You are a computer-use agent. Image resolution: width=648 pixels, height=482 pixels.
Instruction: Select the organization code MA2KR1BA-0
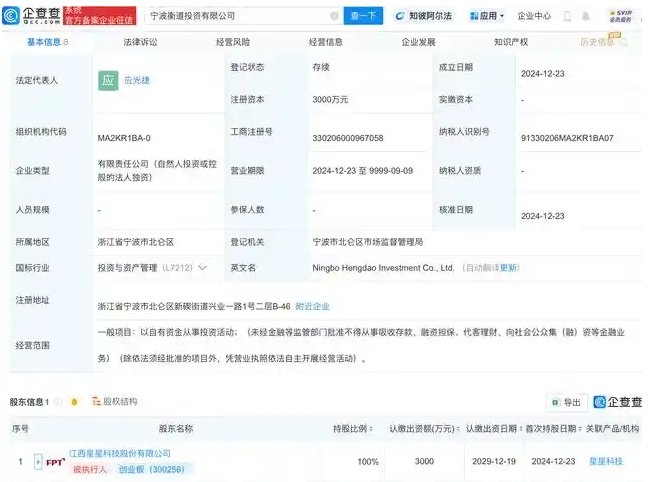(124, 138)
